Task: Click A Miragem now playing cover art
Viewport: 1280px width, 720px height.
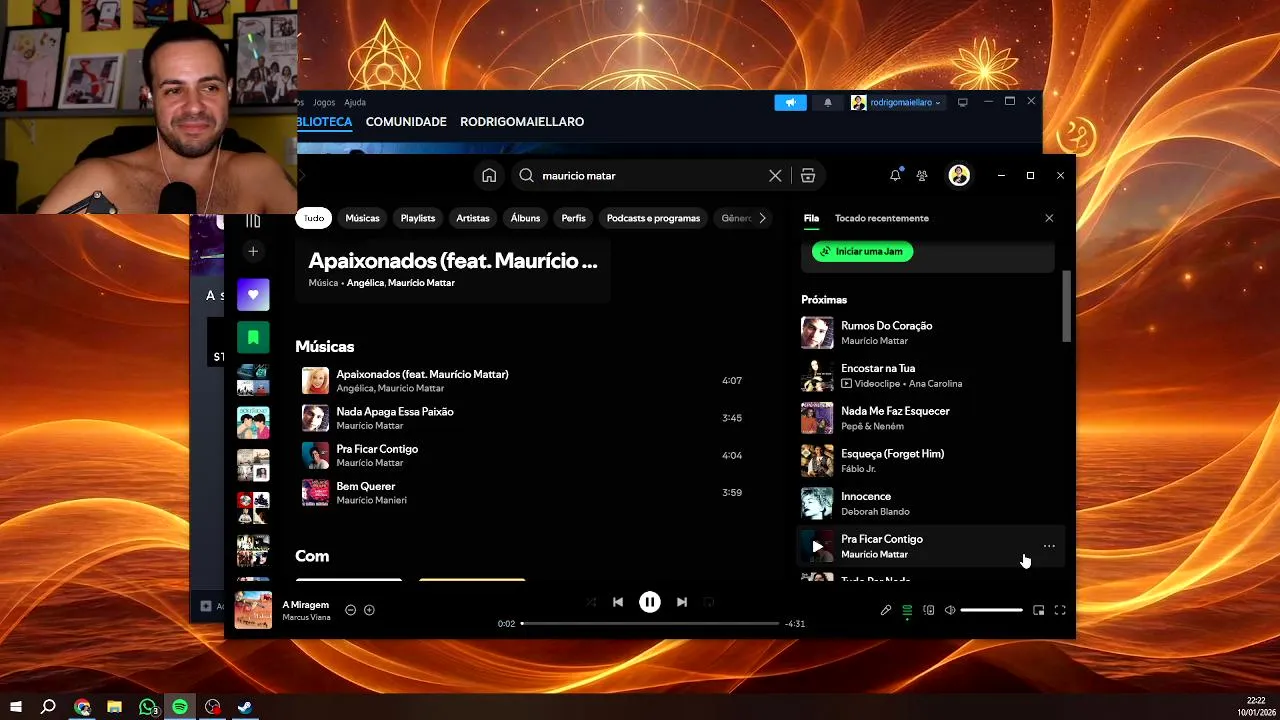Action: click(253, 610)
